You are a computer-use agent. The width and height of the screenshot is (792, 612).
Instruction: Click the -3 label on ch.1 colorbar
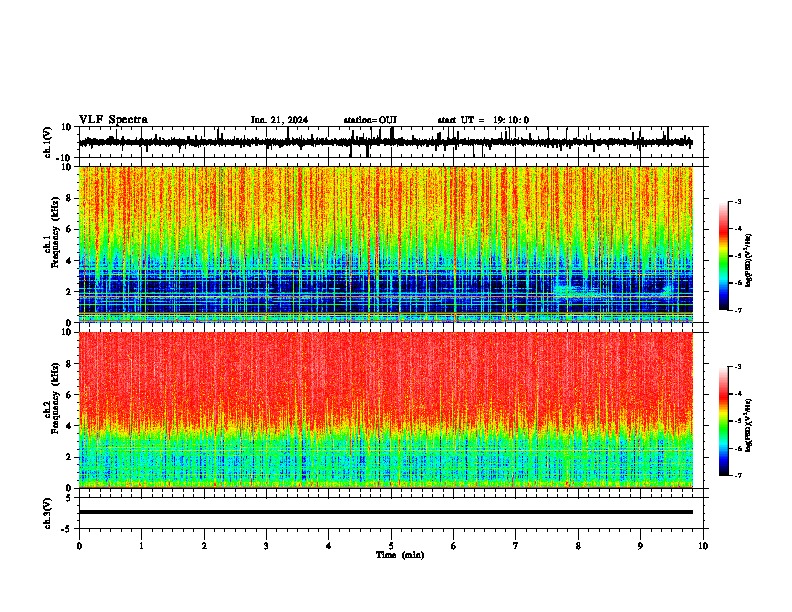(737, 201)
